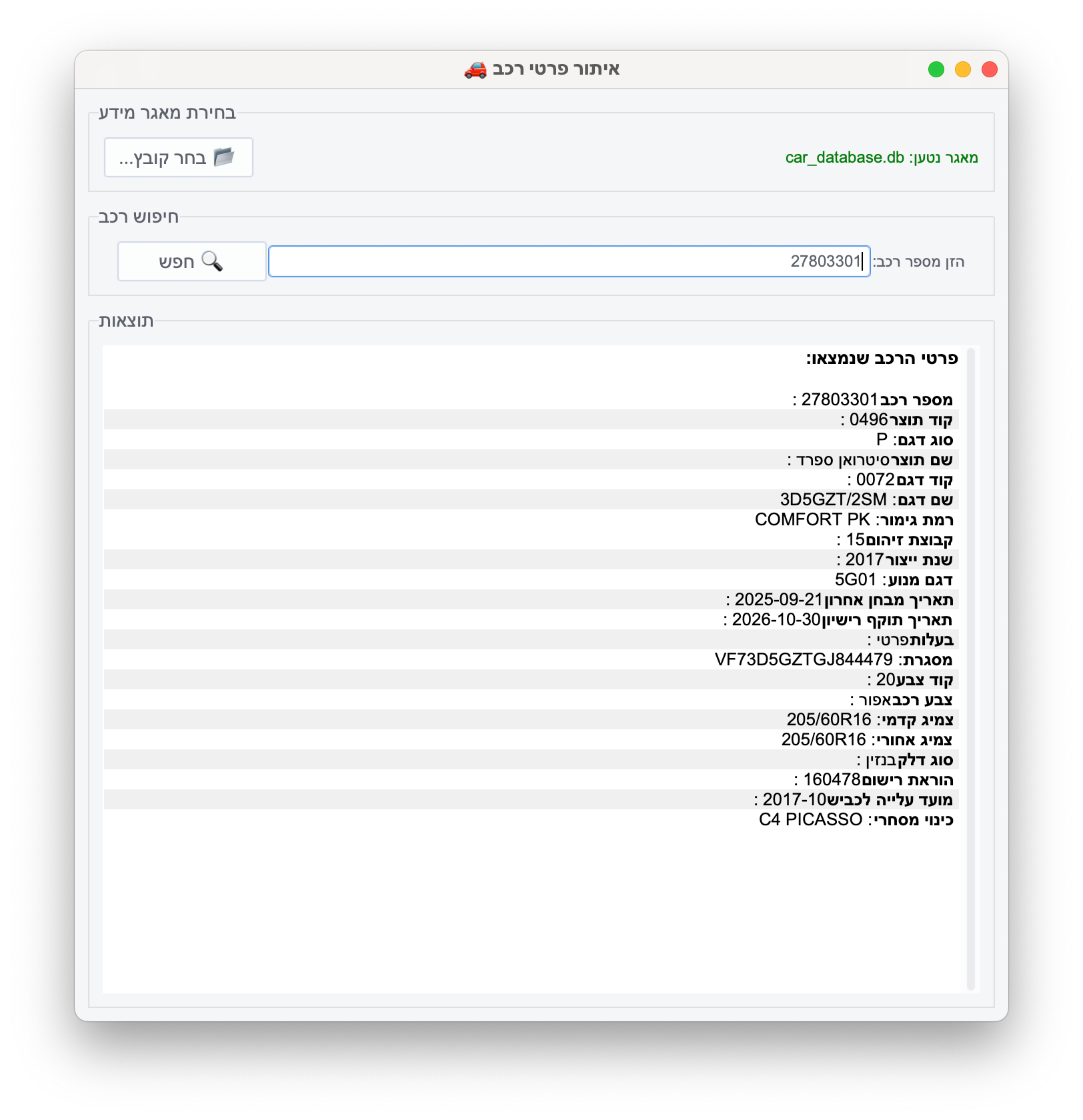Click the 'הזן מספר רכב' field label
Viewport: 1083px width, 1120px height.
click(x=919, y=261)
